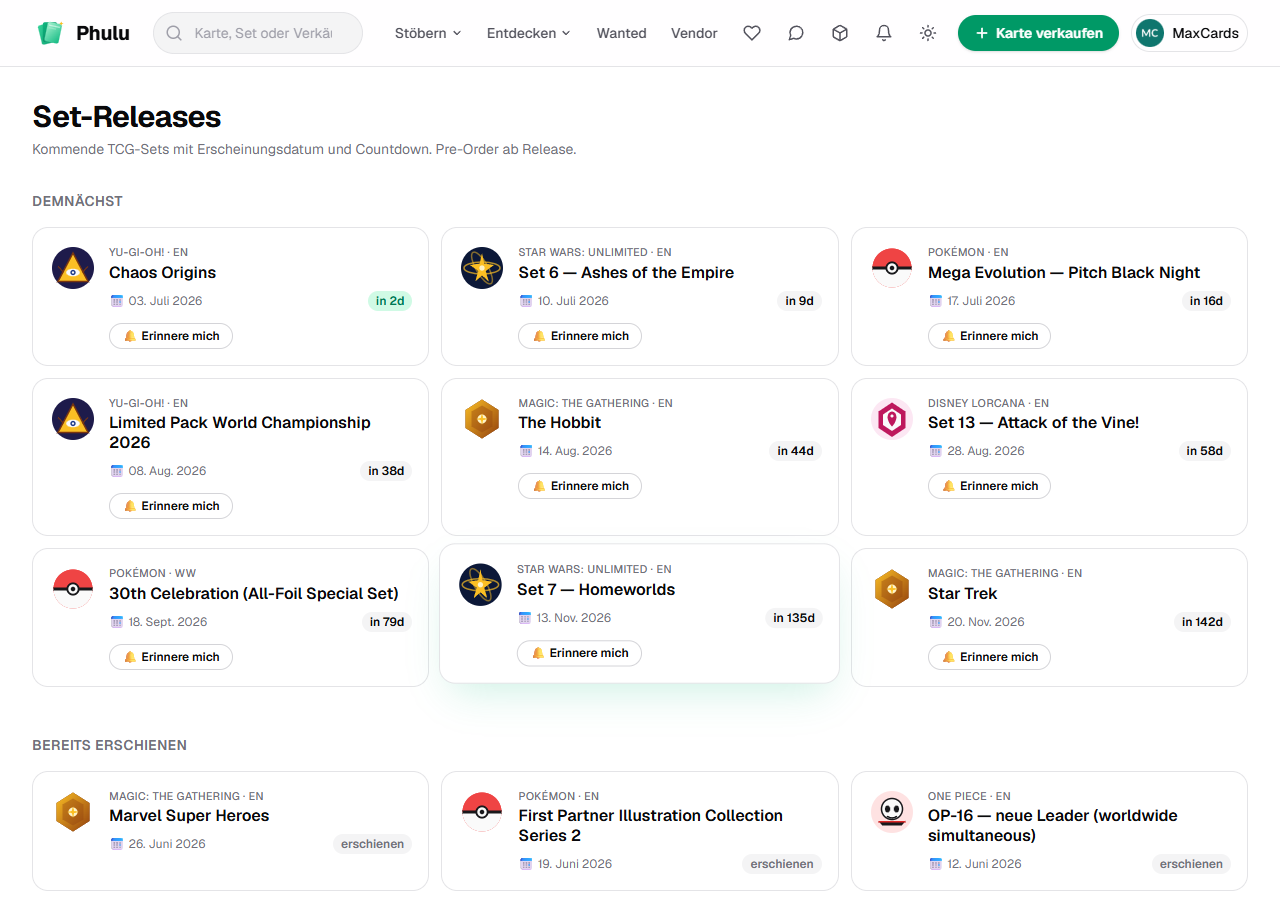Open the orders box icon
The width and height of the screenshot is (1280, 900).
840,33
